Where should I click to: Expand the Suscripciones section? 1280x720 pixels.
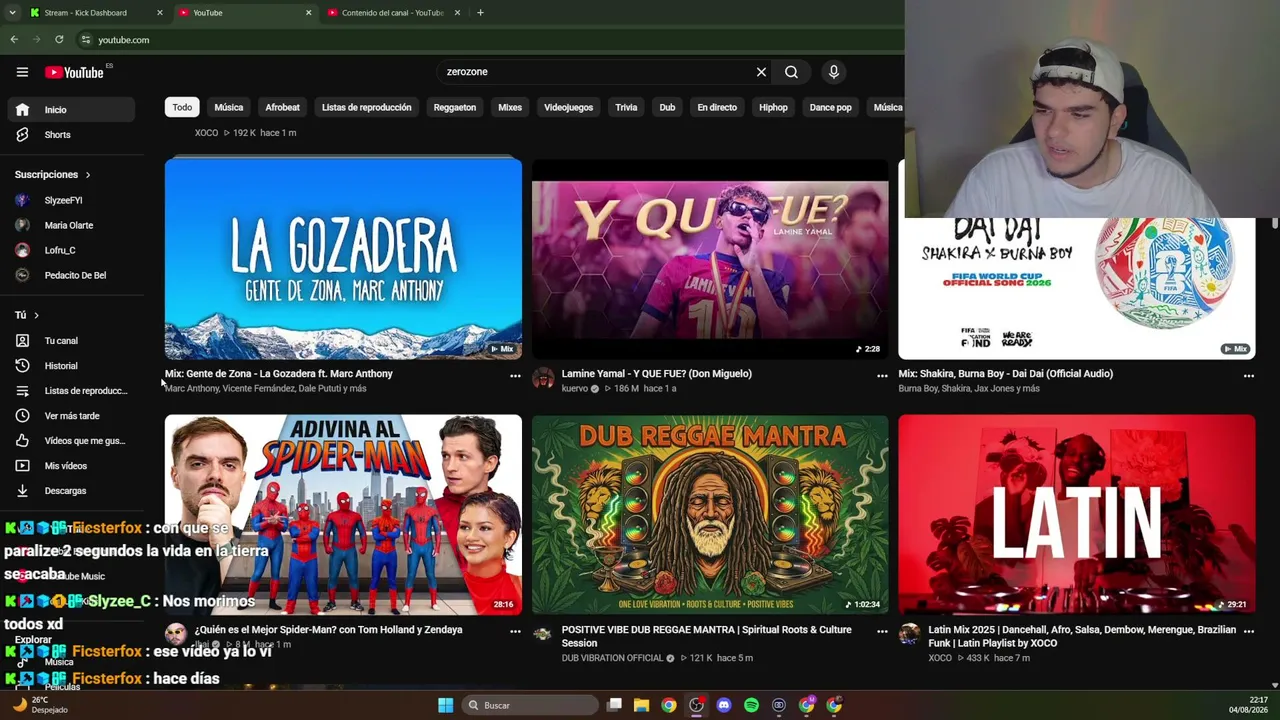(52, 175)
